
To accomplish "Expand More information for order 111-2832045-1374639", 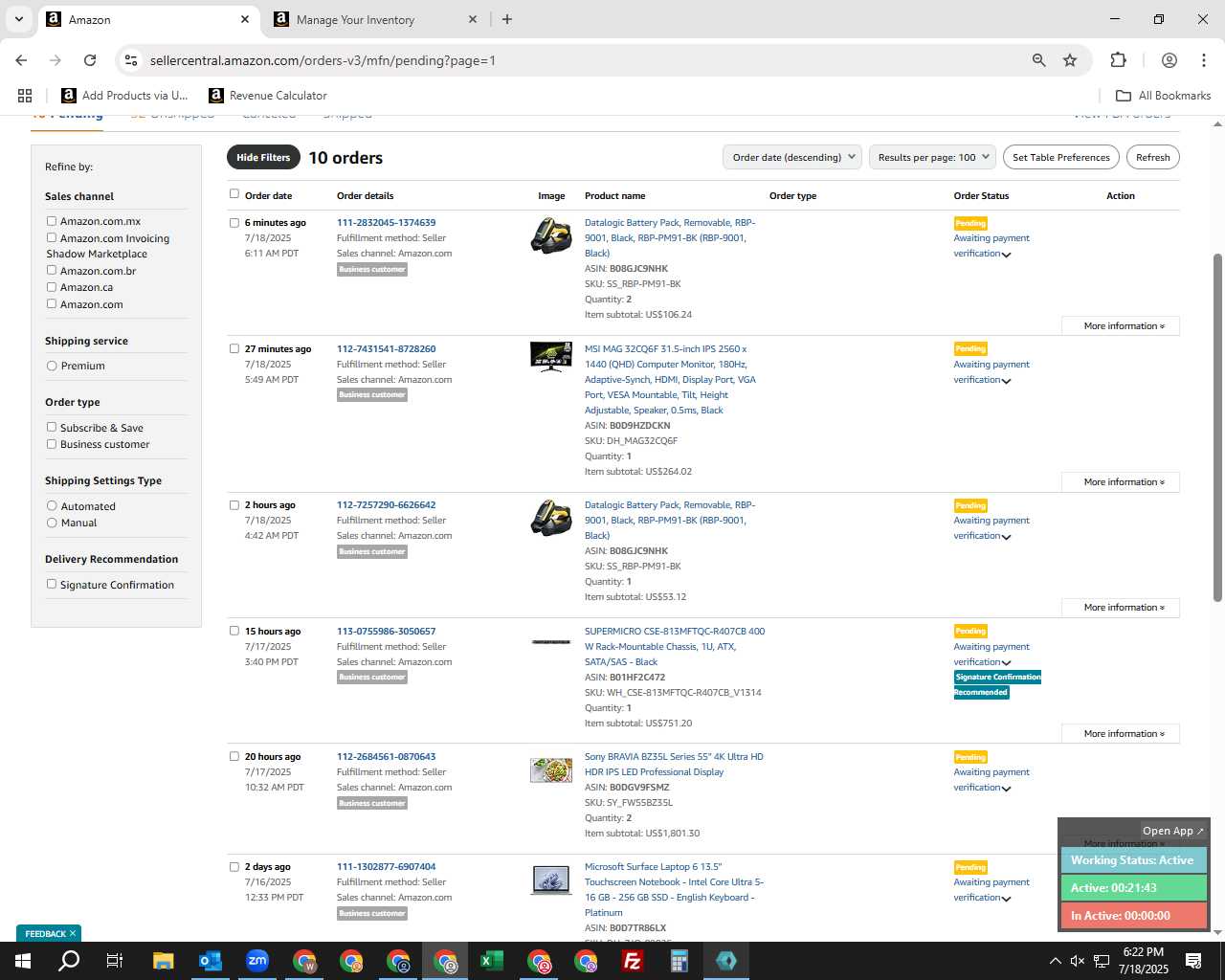I will coord(1121,326).
